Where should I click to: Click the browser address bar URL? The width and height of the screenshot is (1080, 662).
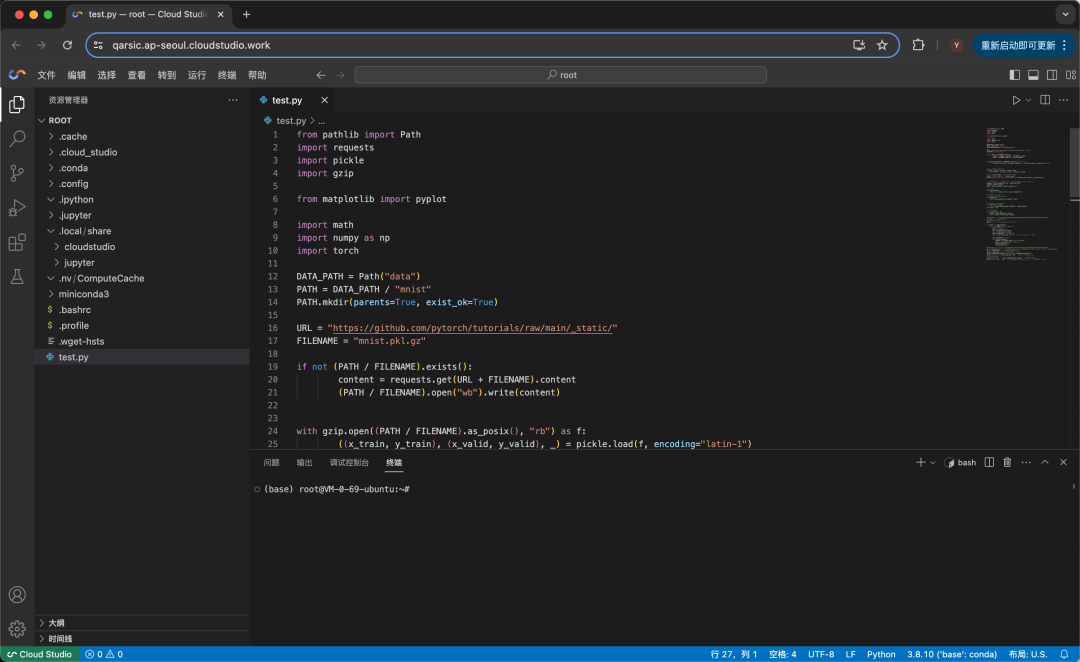[191, 45]
